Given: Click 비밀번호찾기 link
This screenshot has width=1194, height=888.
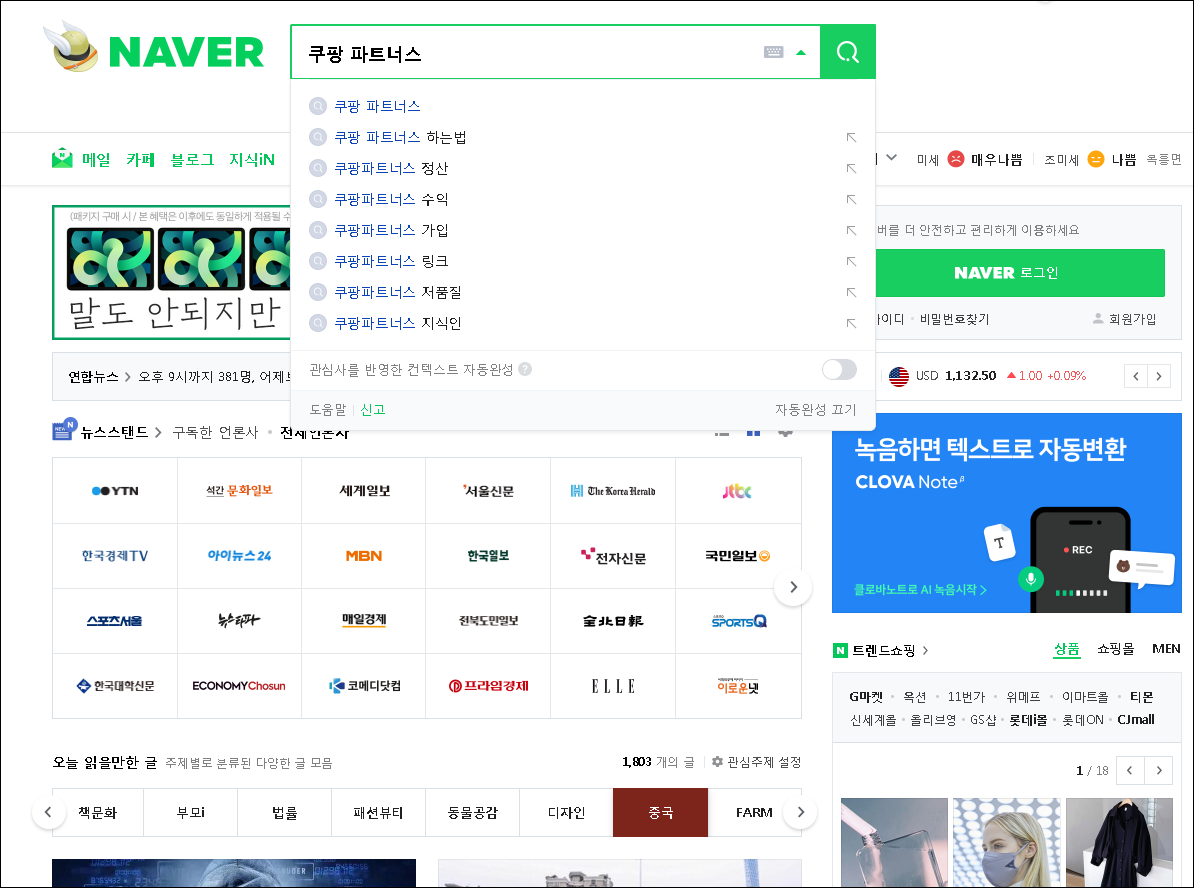Looking at the screenshot, I should (x=954, y=319).
